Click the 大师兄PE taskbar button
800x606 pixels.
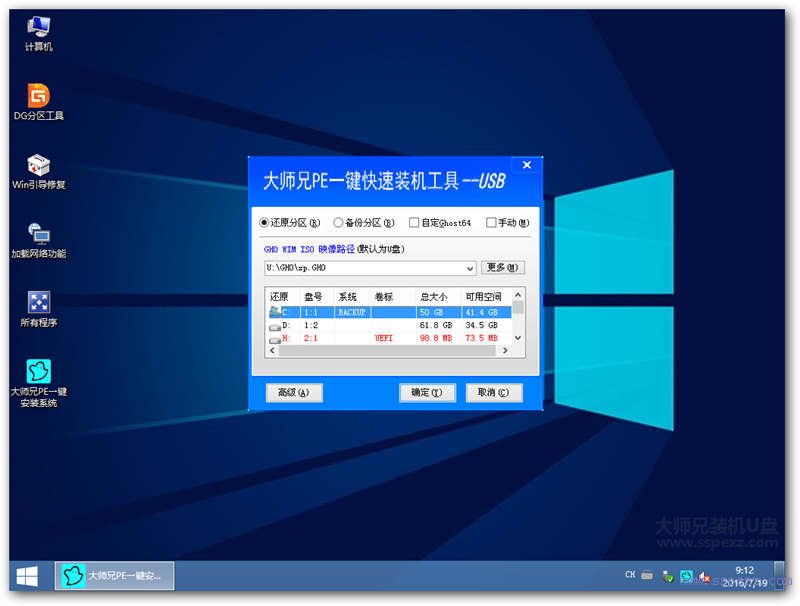[115, 577]
